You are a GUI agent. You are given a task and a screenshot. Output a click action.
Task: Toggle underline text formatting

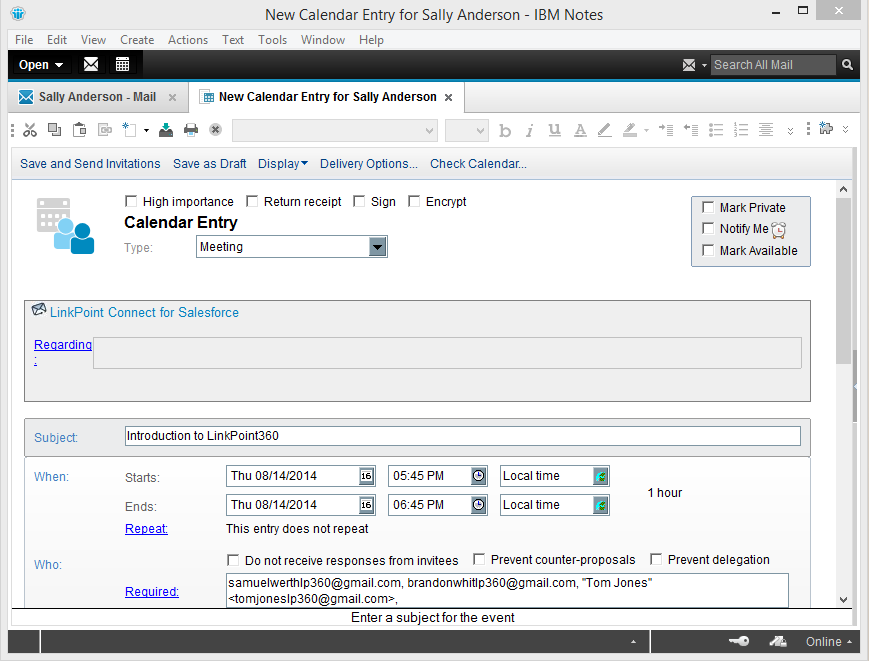tap(554, 130)
